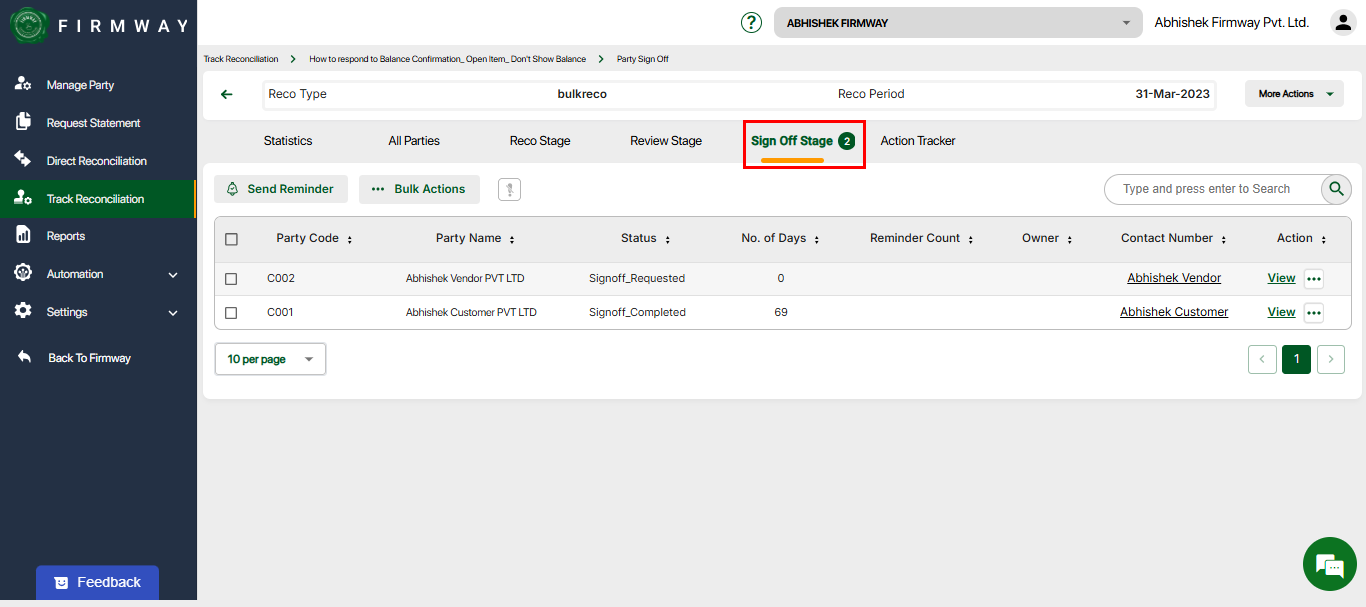Toggle the select-all checkbox in table header
This screenshot has height=607, width=1366.
[x=232, y=239]
